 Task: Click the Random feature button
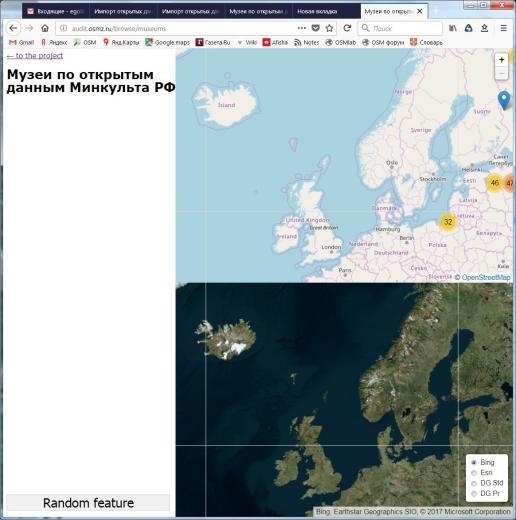coord(88,503)
